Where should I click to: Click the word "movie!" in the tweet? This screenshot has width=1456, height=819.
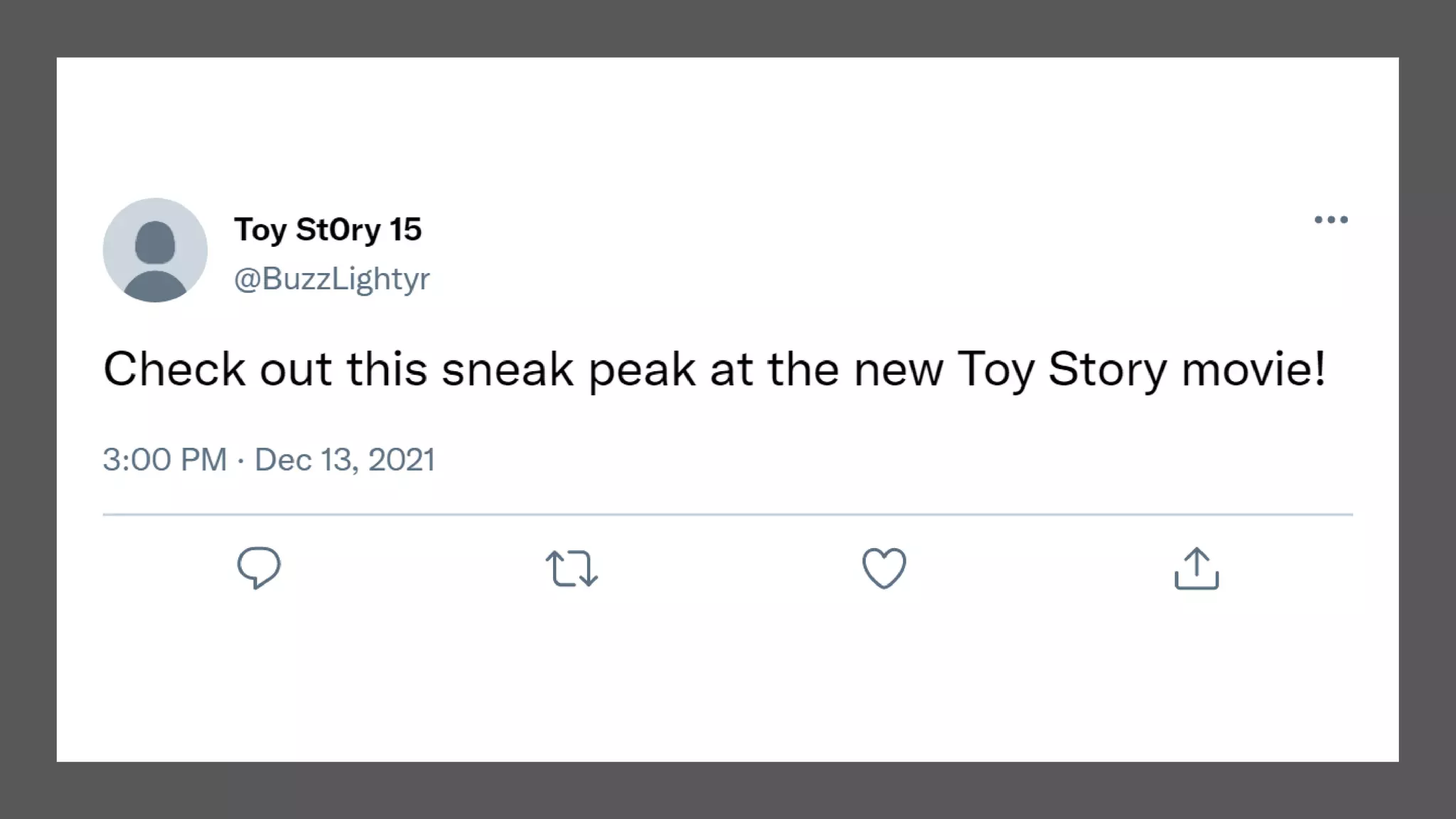pos(1253,369)
